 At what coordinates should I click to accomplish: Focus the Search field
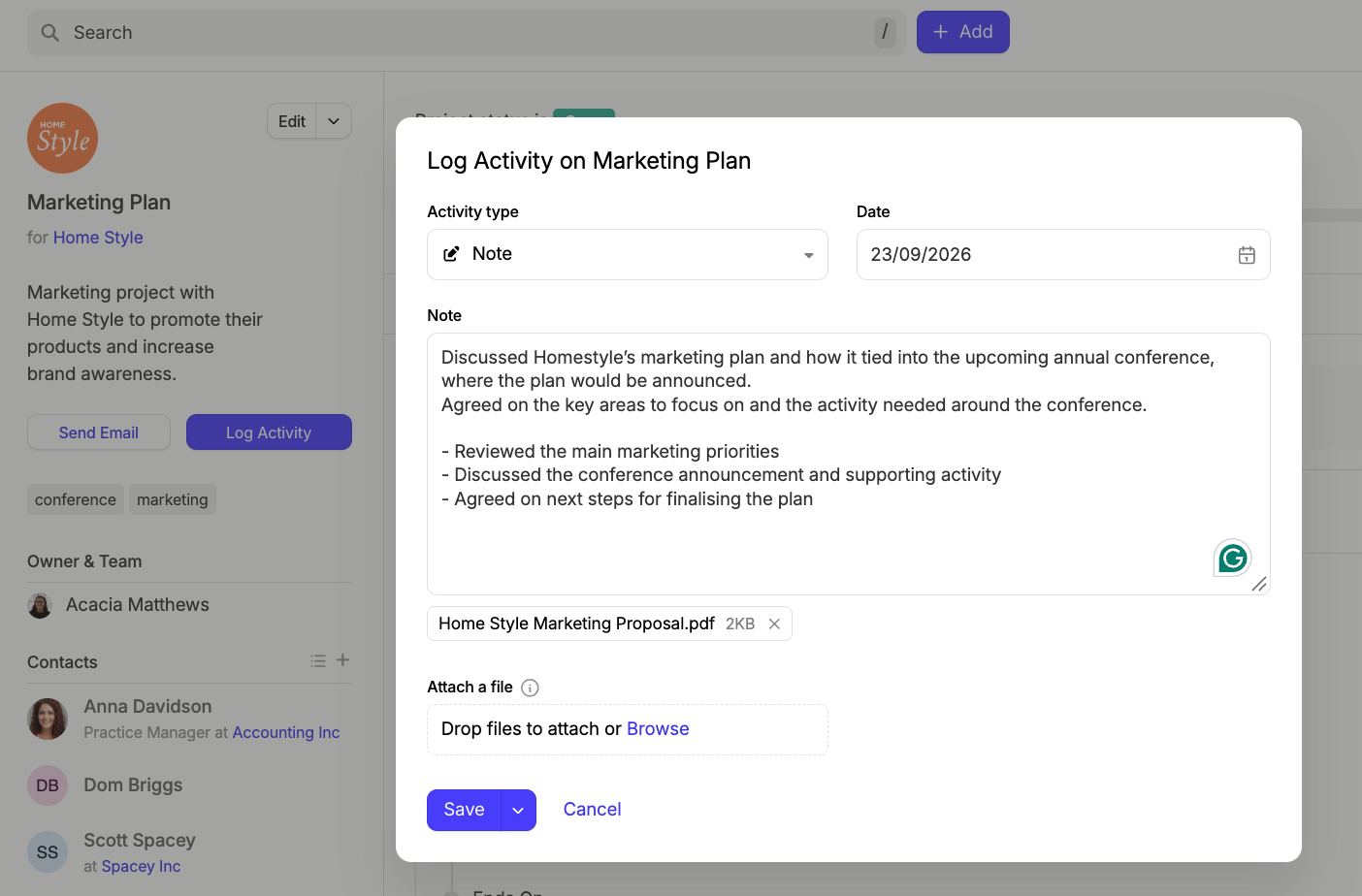(466, 33)
